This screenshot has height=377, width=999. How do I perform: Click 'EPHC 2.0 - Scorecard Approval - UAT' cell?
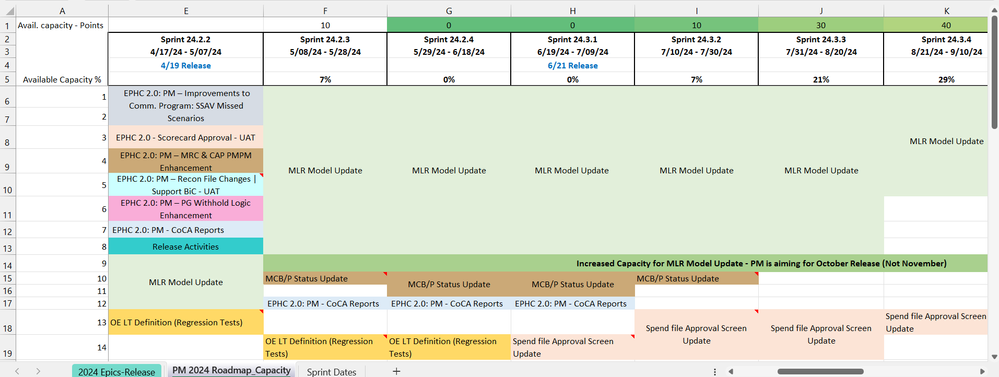coord(185,137)
